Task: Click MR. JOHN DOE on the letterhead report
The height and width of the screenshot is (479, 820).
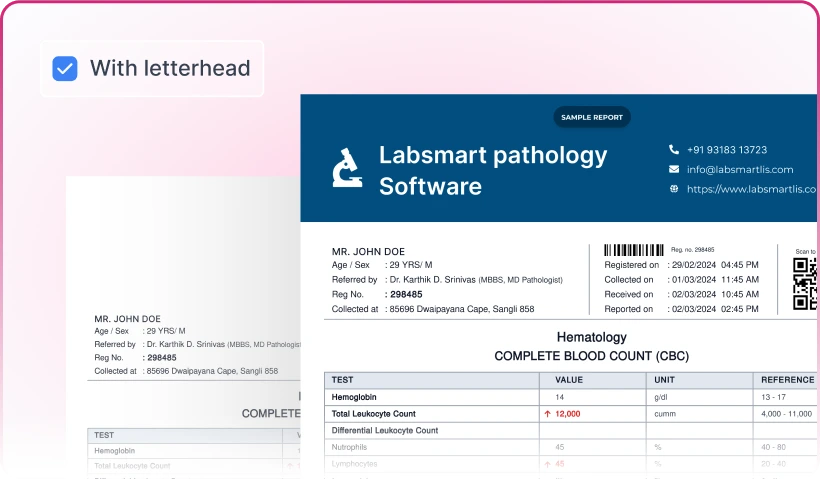Action: coord(368,252)
